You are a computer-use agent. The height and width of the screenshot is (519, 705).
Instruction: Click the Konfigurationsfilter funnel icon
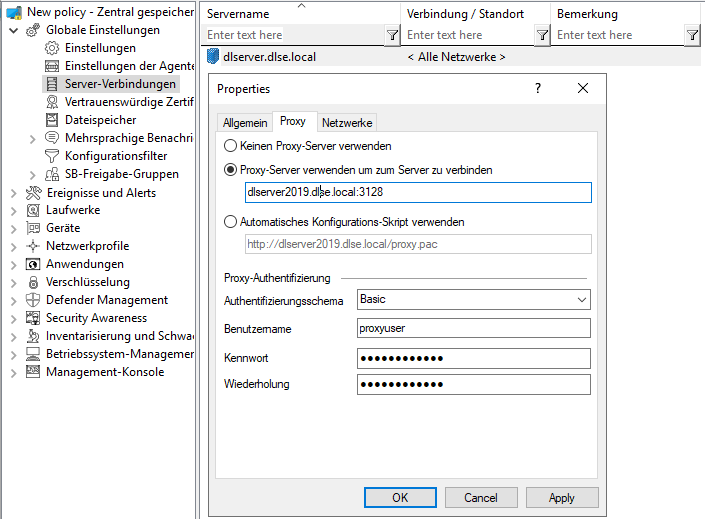[x=52, y=156]
